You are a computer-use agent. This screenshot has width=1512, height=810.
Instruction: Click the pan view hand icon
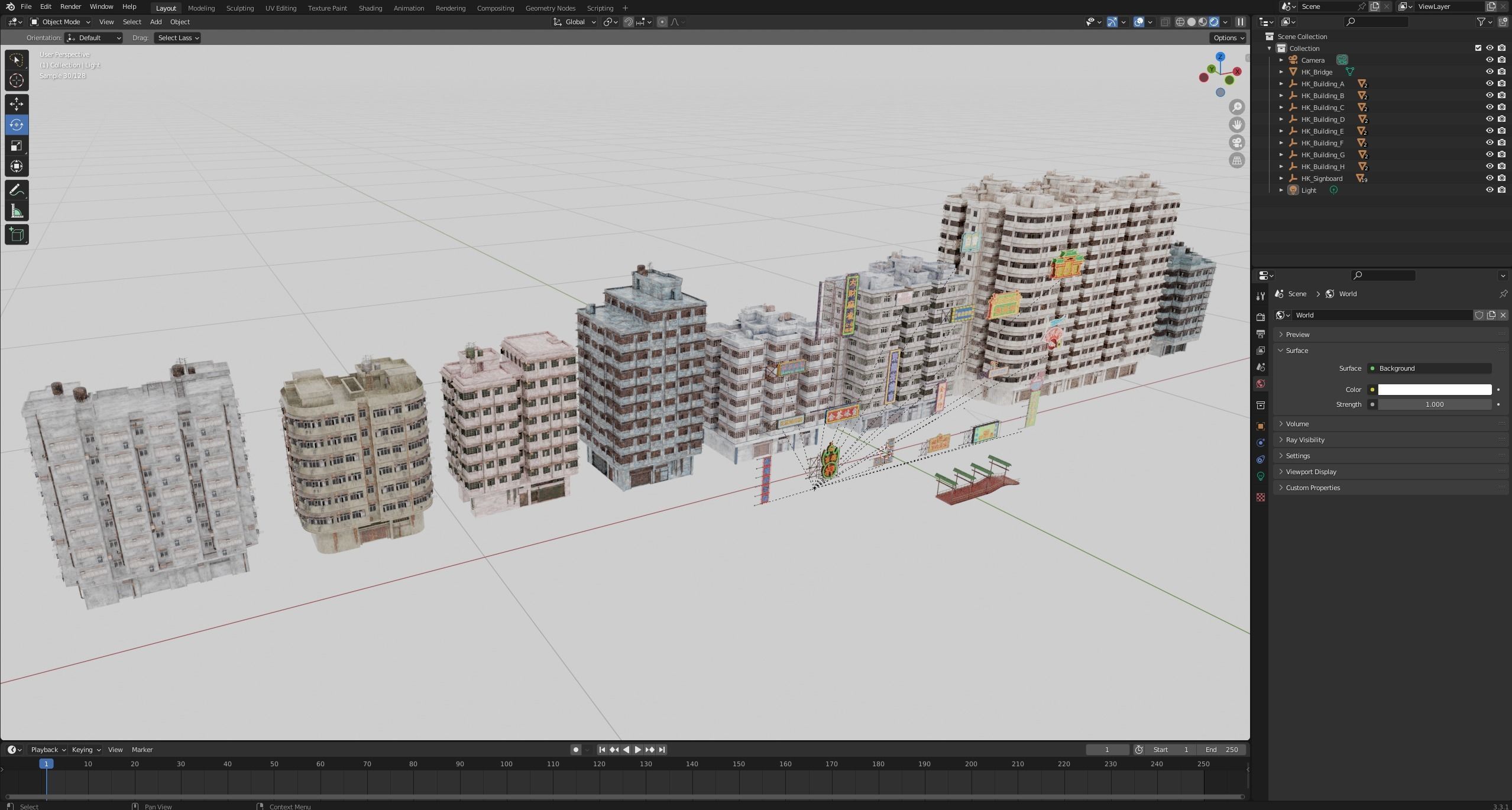(x=1236, y=125)
